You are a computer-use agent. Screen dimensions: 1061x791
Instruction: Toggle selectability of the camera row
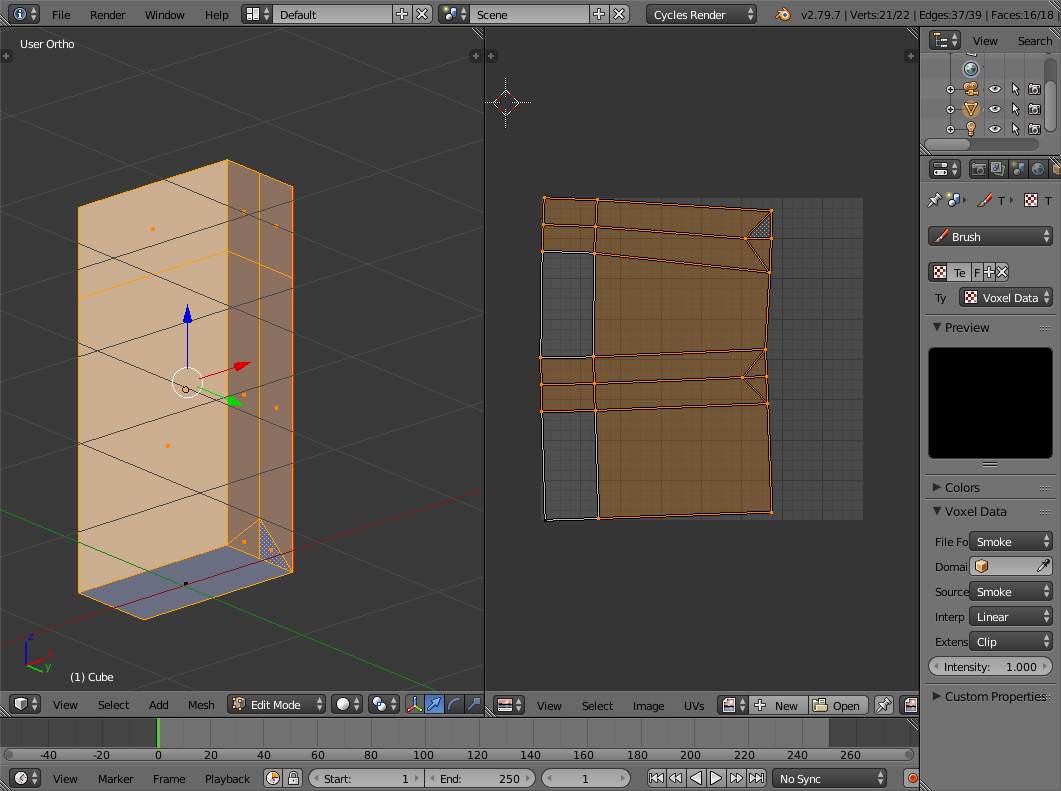(1015, 89)
